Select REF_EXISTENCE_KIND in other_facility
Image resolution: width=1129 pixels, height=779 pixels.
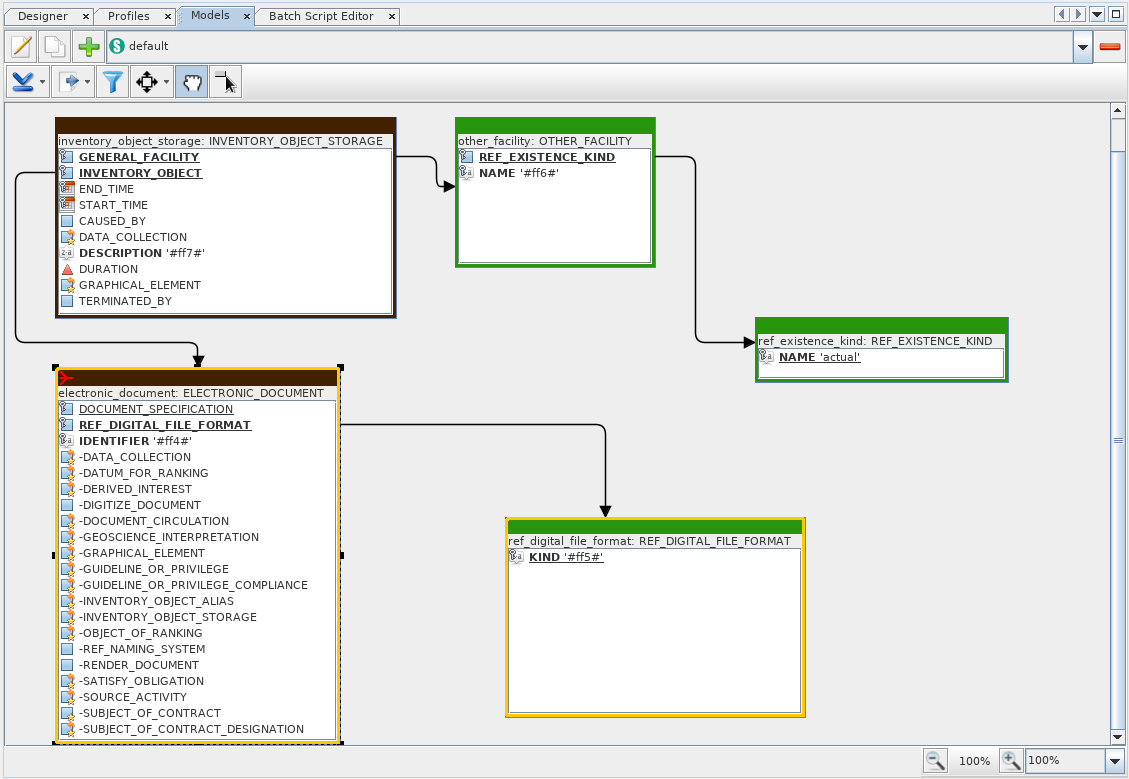pos(547,157)
